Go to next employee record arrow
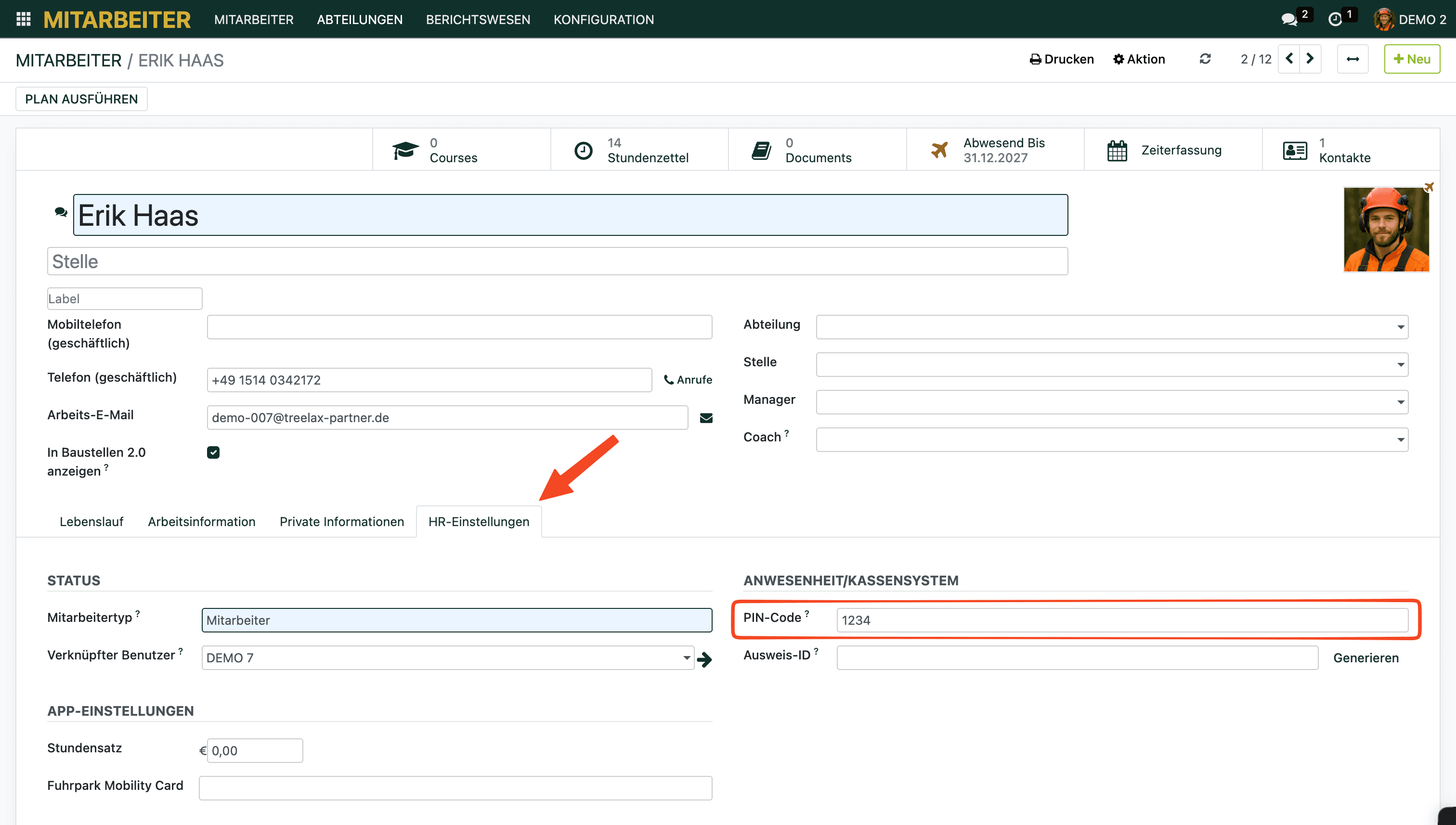This screenshot has width=1456, height=825. [1310, 59]
